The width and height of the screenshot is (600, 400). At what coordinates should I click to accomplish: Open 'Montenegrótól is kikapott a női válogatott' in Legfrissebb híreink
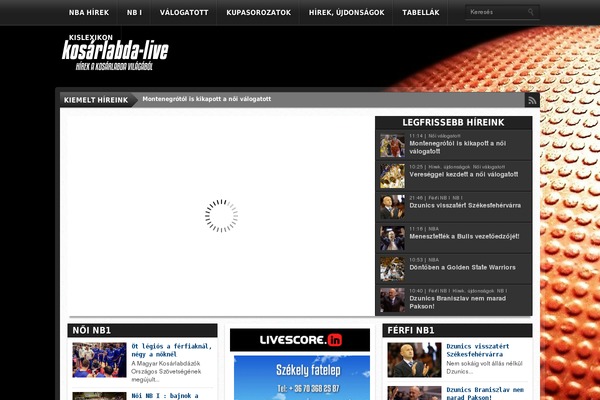pos(458,147)
